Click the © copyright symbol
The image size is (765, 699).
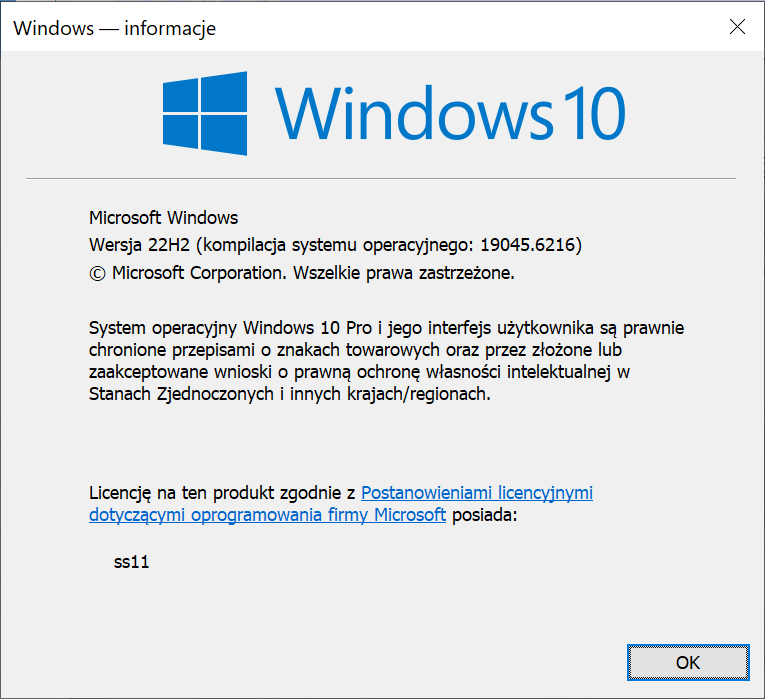[x=97, y=272]
